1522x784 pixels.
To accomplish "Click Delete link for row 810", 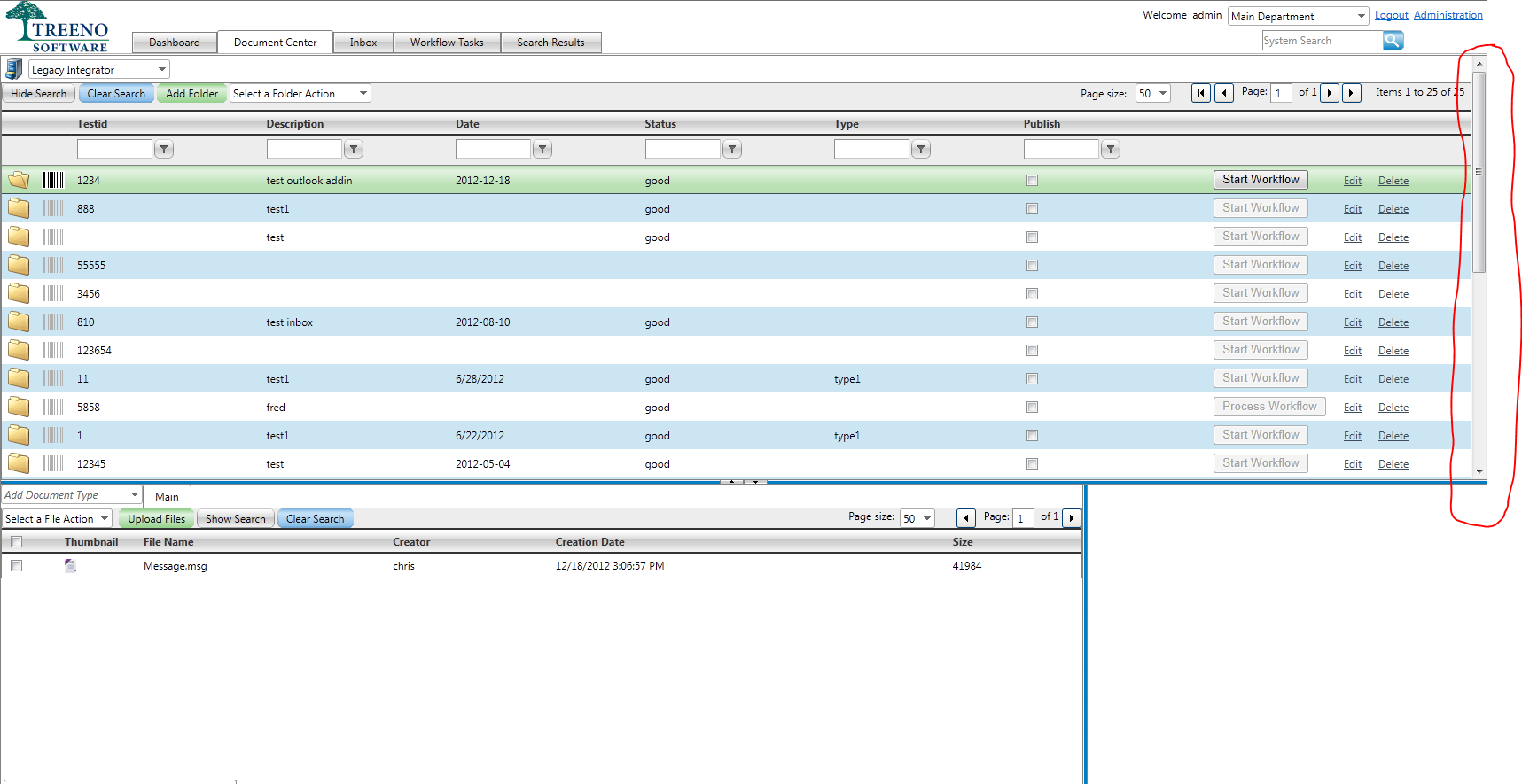I will coord(1393,323).
